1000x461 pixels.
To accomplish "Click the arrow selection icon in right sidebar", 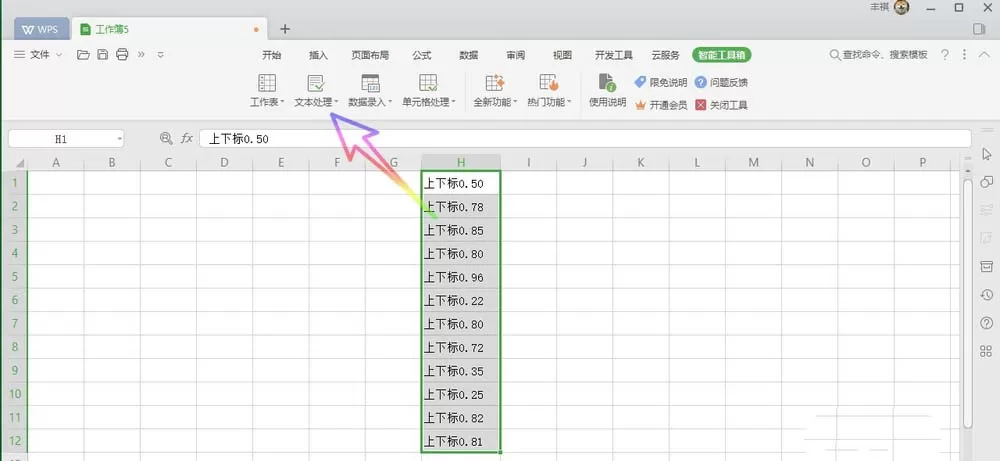I will coord(987,154).
